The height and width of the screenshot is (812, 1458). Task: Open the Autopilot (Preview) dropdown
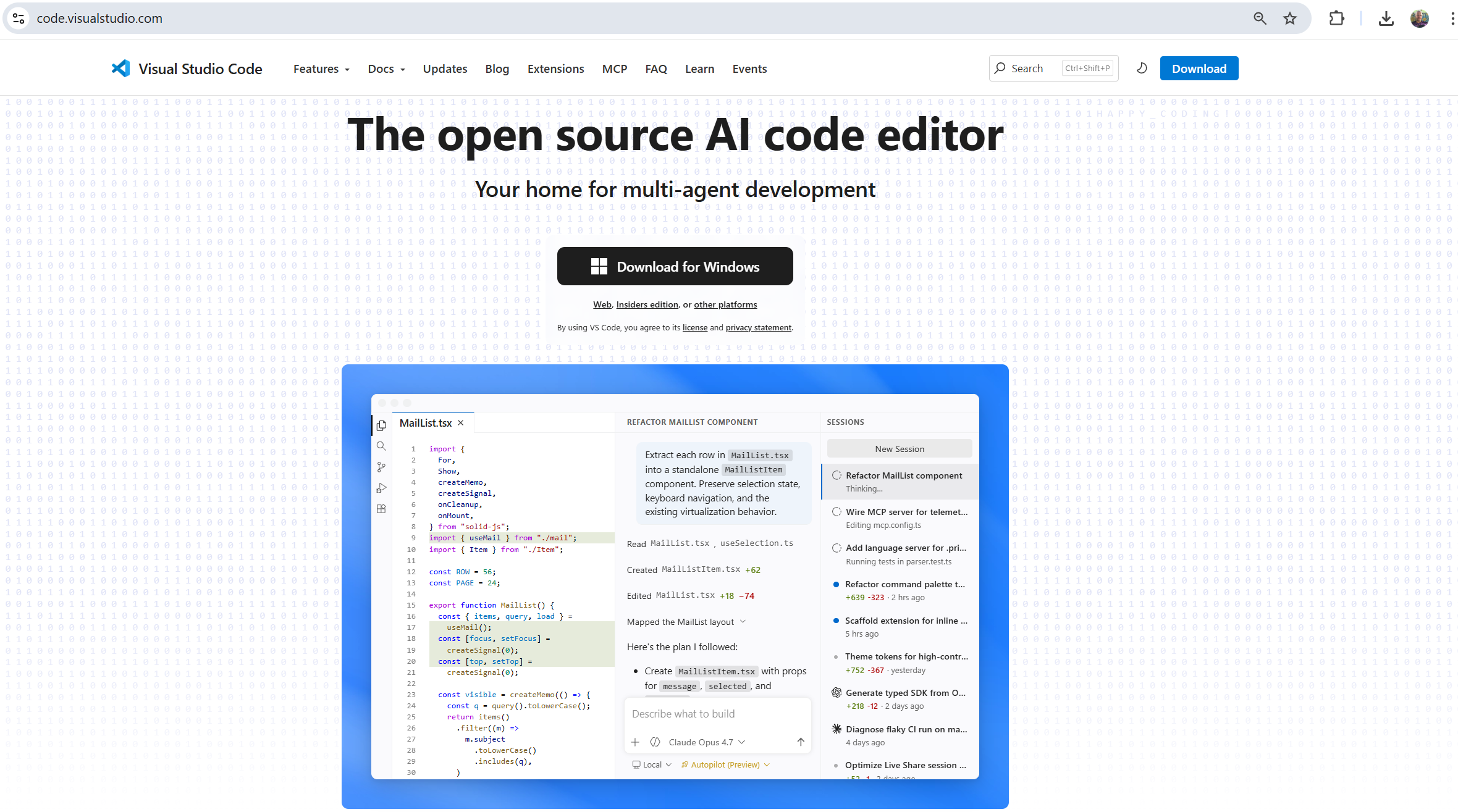(726, 764)
